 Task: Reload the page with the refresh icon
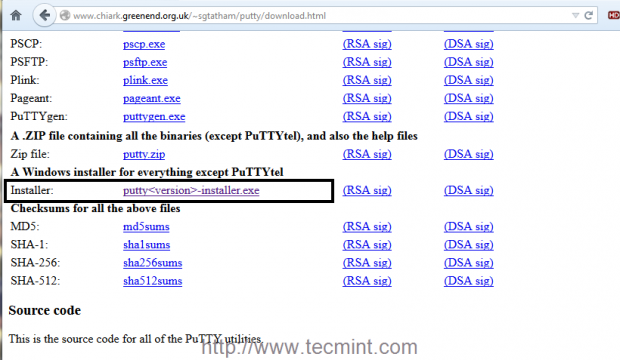click(x=588, y=15)
